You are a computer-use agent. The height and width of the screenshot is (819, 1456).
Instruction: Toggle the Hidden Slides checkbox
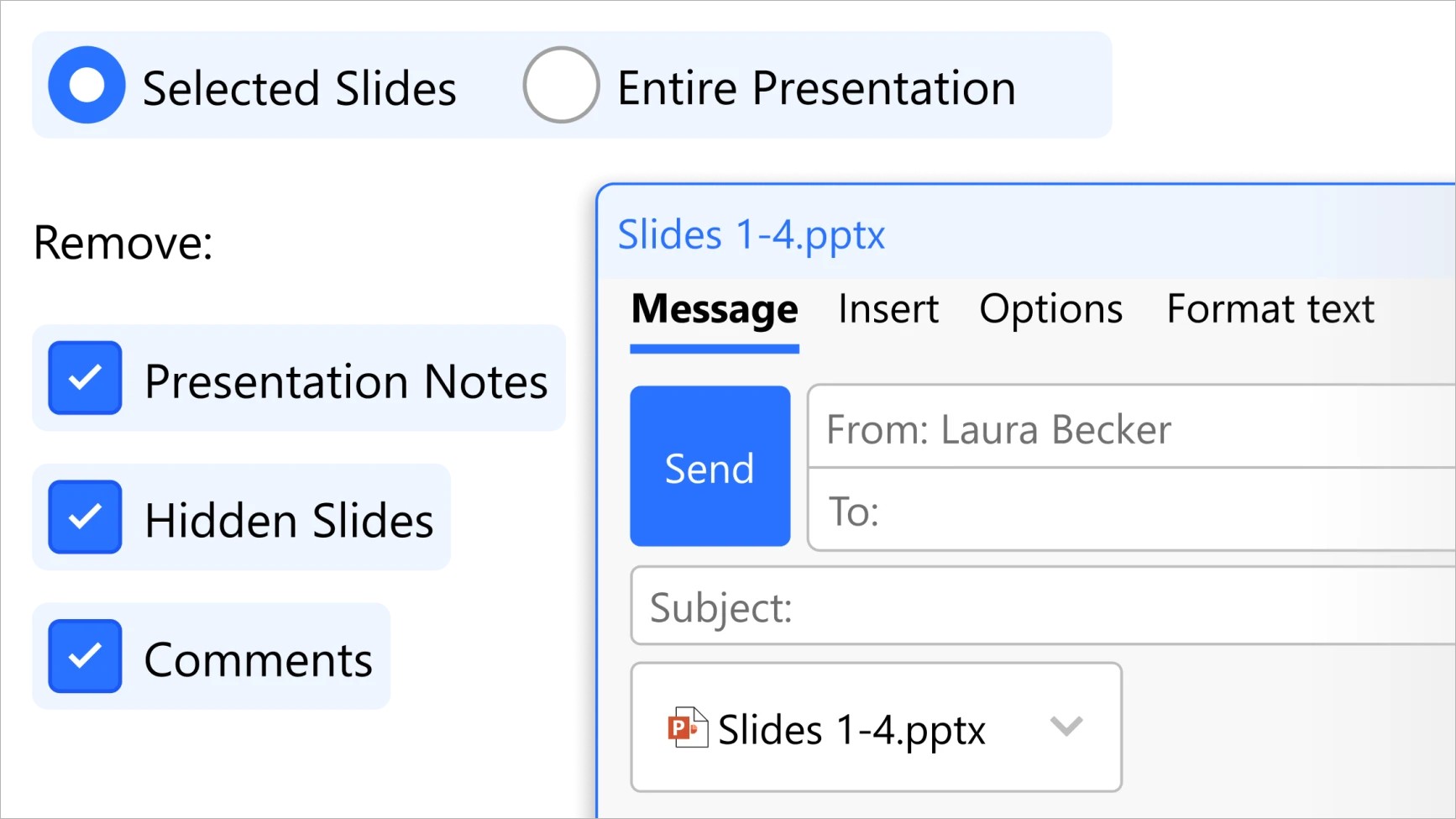point(85,517)
